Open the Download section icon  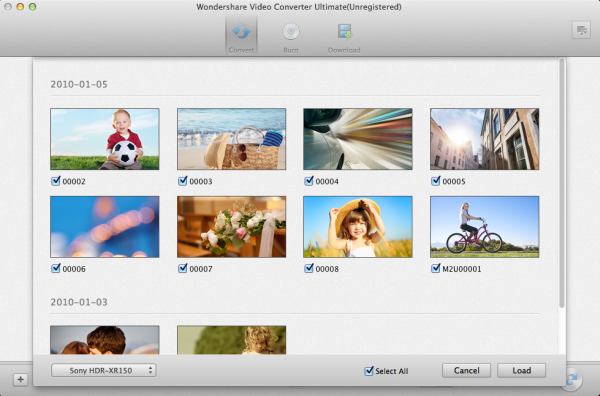coord(344,31)
